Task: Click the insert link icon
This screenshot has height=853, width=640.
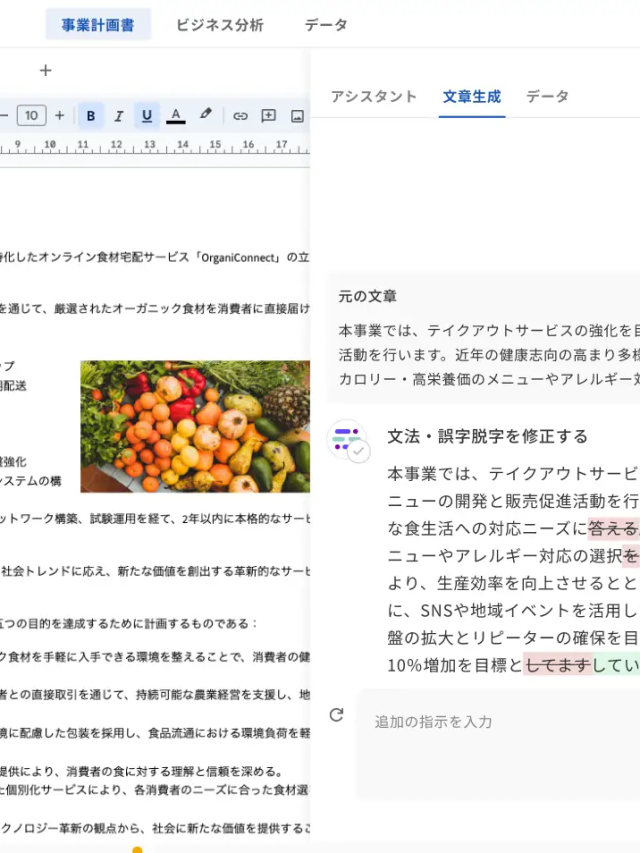Action: [x=240, y=116]
